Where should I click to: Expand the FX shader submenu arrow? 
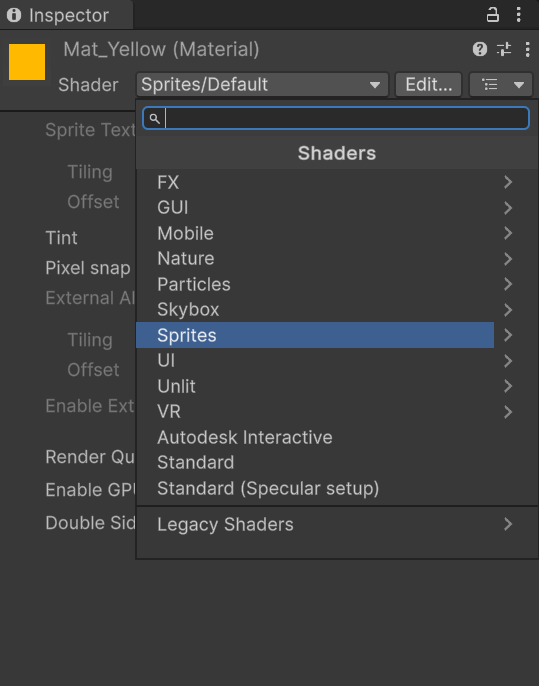[508, 182]
